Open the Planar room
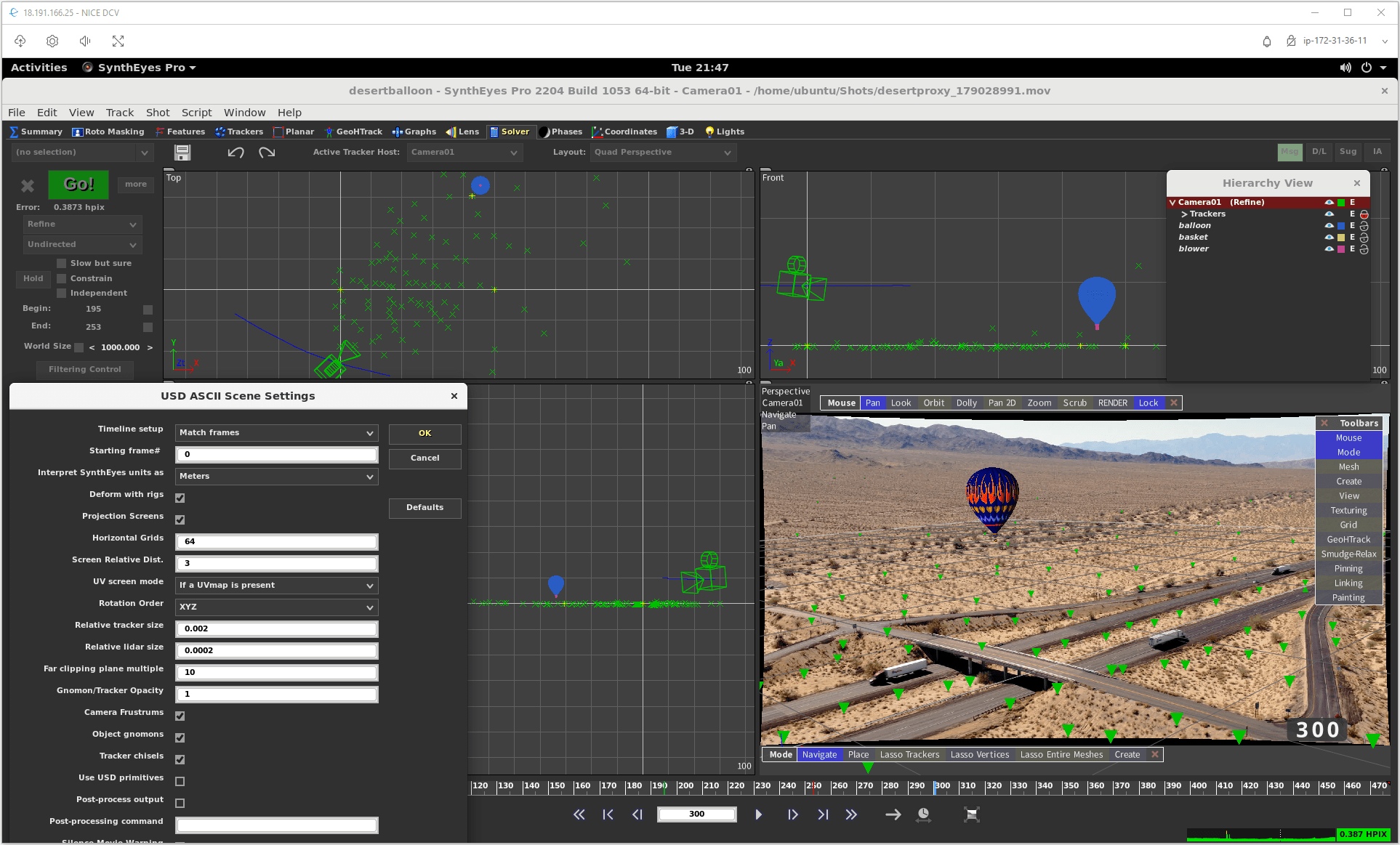 coord(294,132)
